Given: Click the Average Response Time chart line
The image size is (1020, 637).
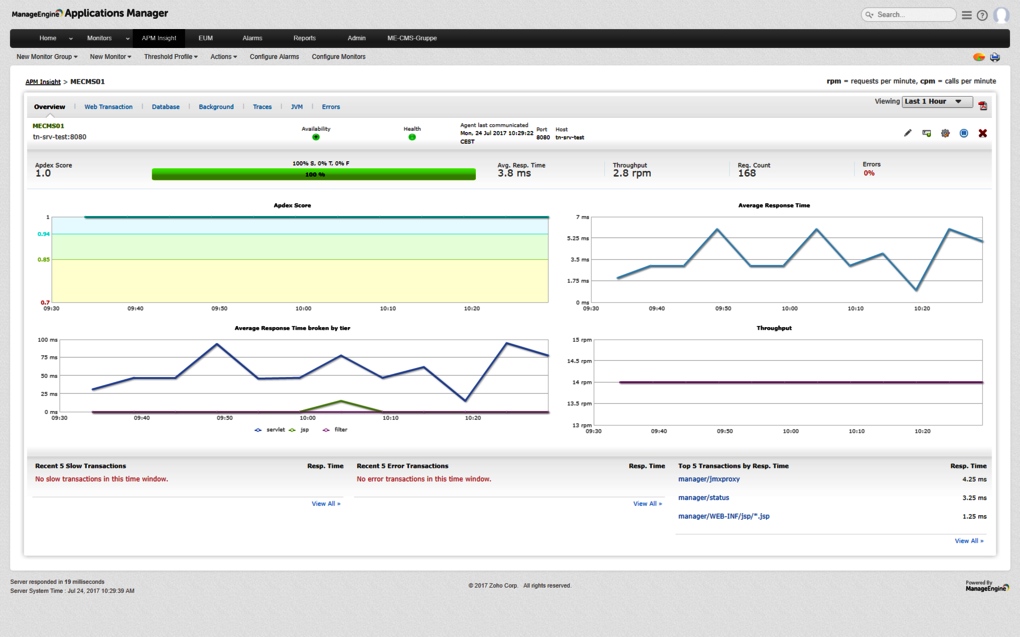Looking at the screenshot, I should 800,260.
